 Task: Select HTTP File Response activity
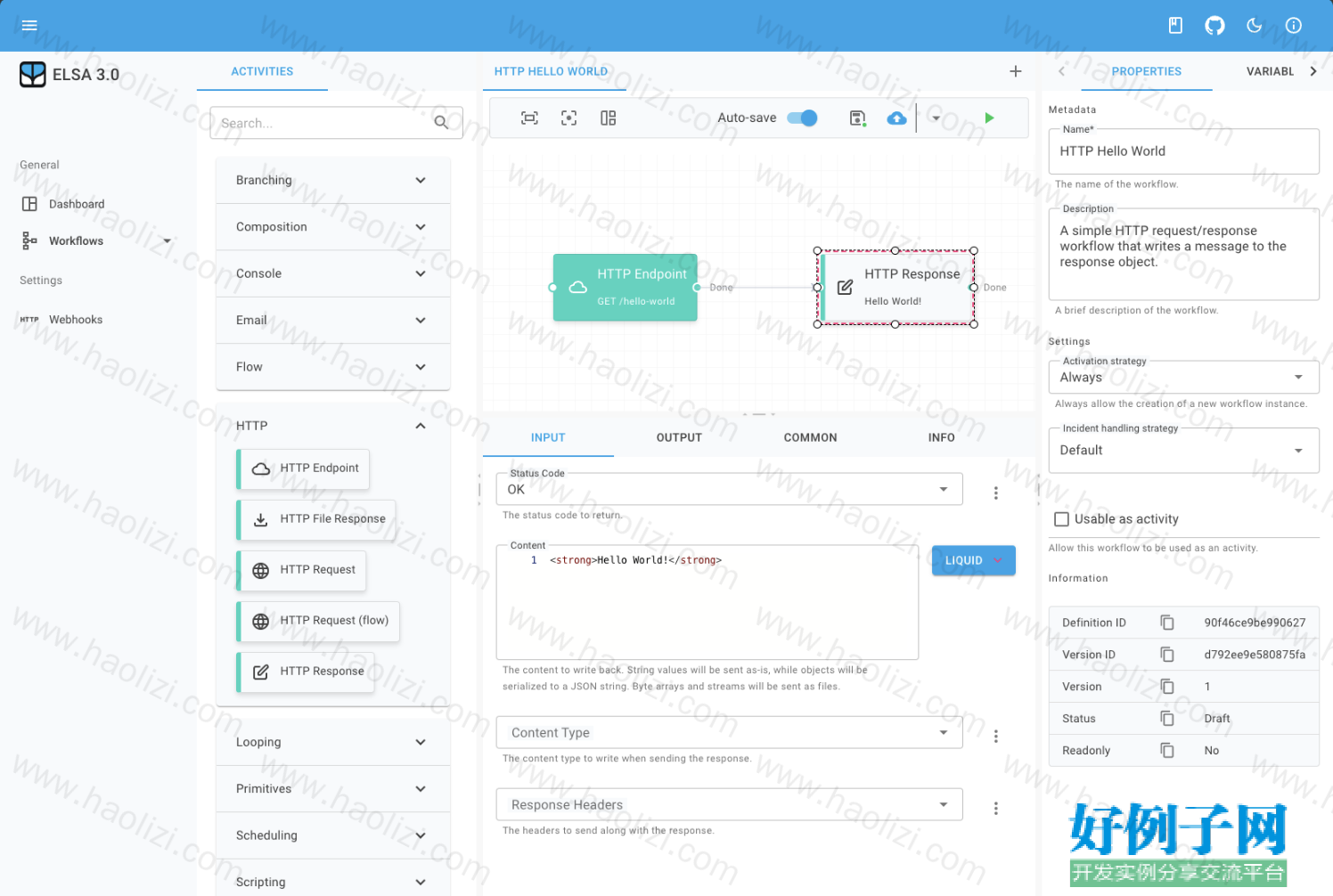[x=317, y=519]
